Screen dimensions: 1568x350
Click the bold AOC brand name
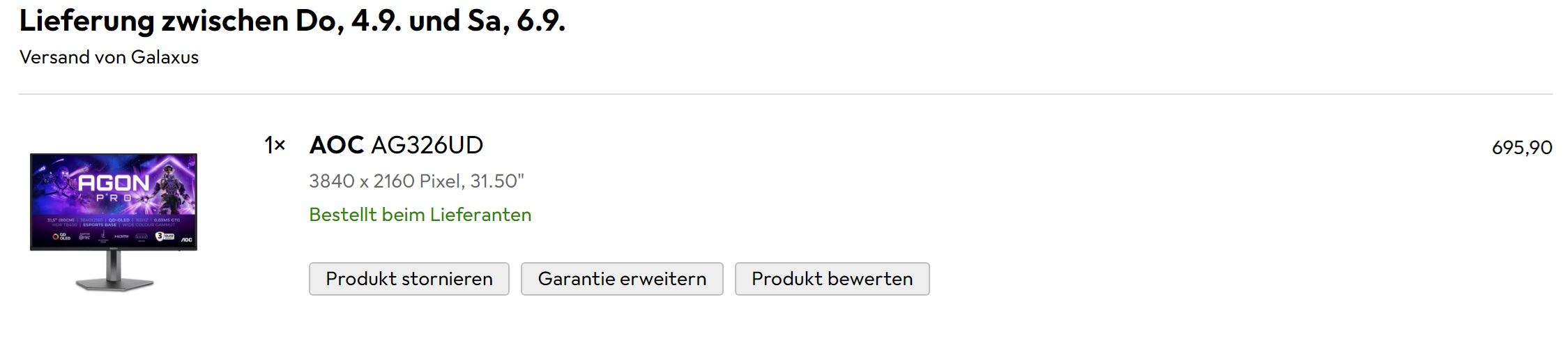coord(336,145)
